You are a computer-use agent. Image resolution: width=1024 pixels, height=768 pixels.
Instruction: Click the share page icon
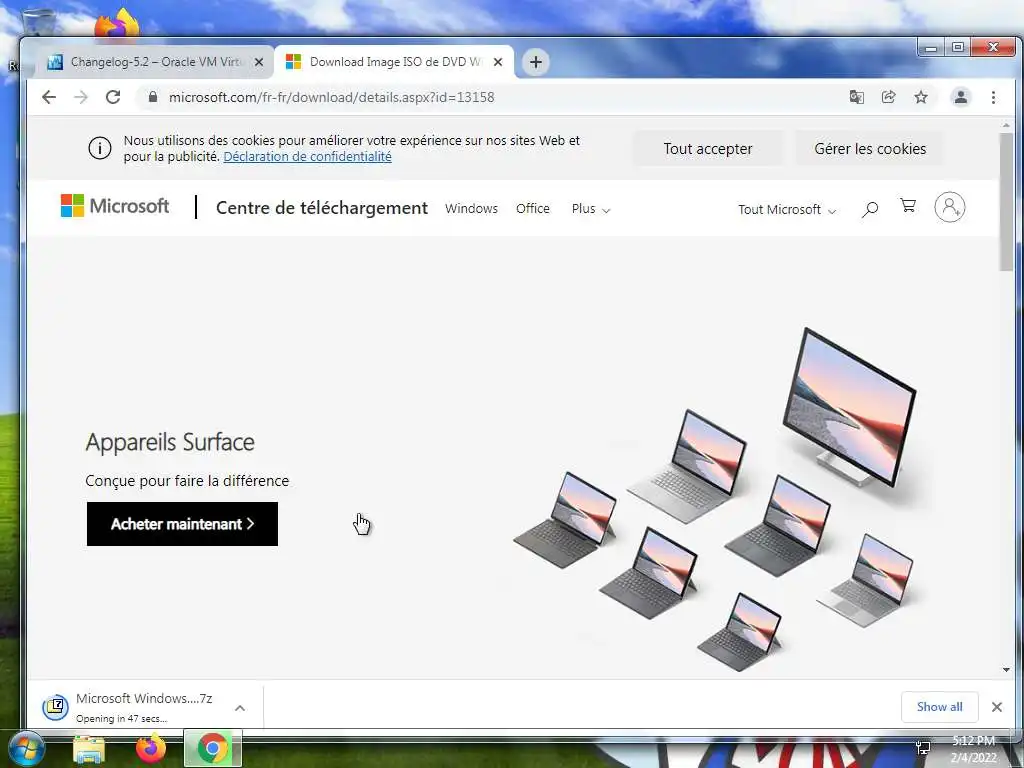point(888,97)
